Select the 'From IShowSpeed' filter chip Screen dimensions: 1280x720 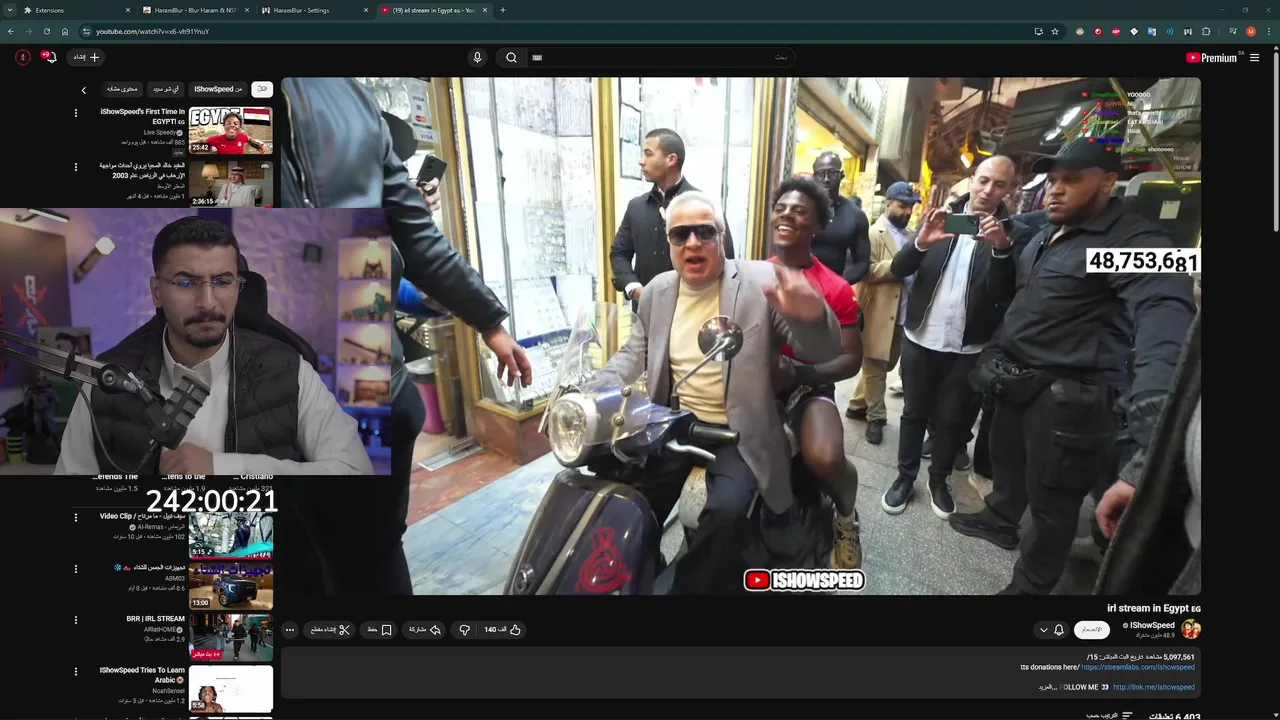218,89
